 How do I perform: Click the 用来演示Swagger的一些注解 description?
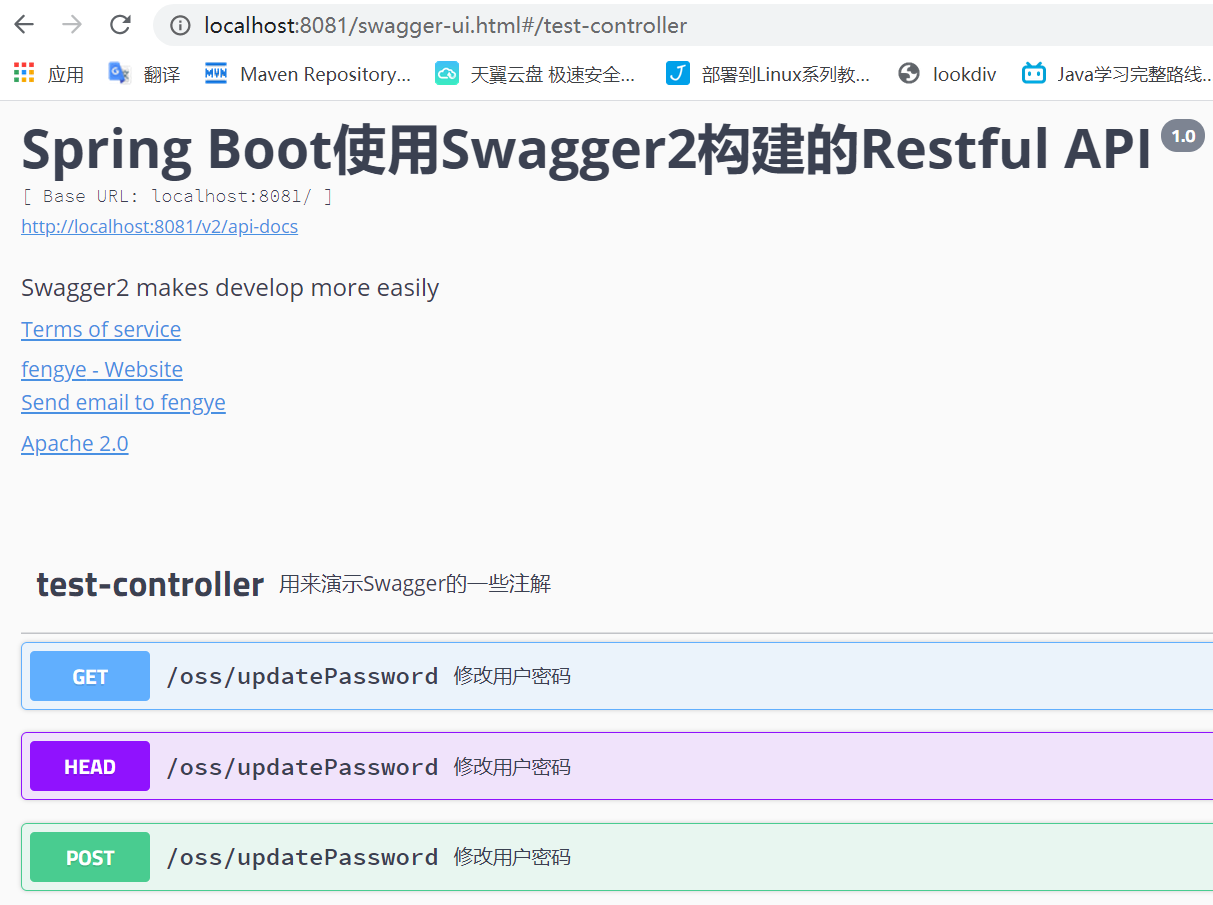coord(415,584)
